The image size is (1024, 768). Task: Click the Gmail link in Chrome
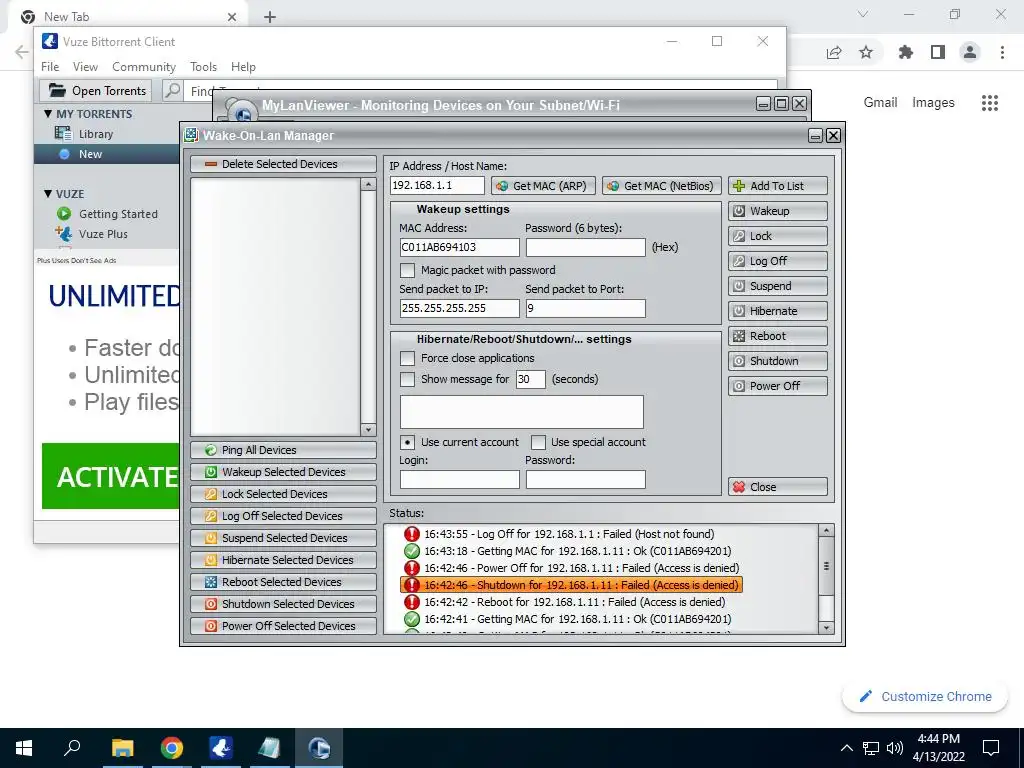pyautogui.click(x=880, y=103)
